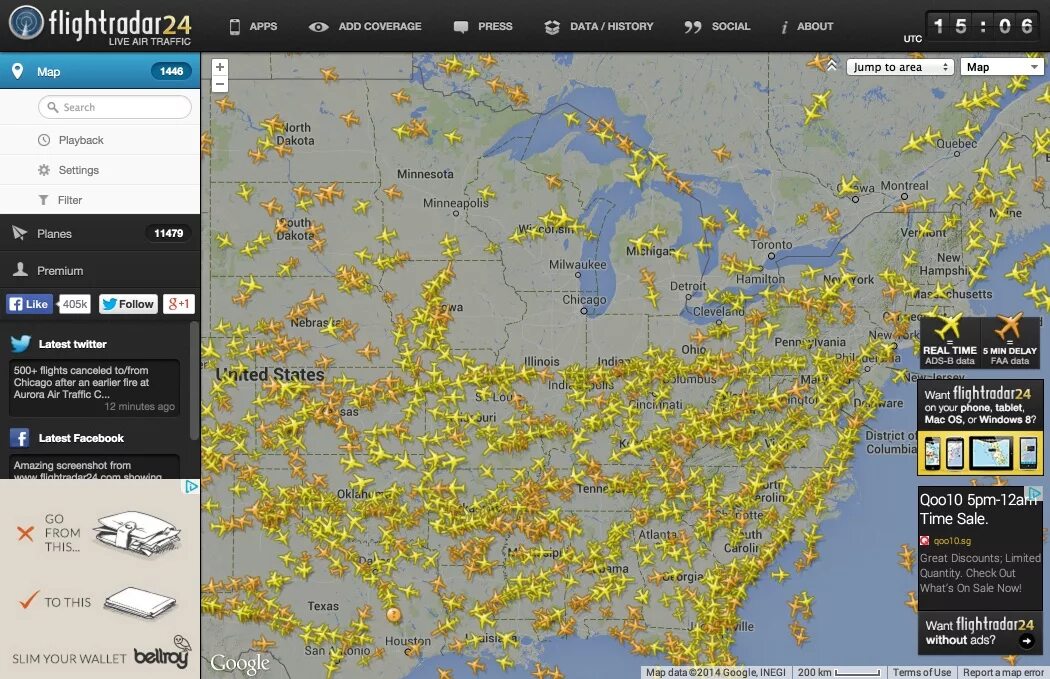Click the UTC clock display
This screenshot has height=679, width=1050.
(984, 27)
